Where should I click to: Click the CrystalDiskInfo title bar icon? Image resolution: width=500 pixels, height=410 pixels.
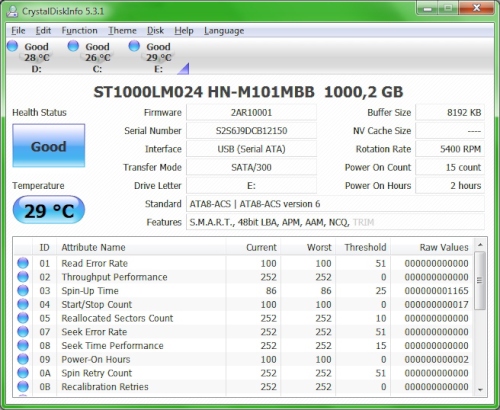click(13, 11)
